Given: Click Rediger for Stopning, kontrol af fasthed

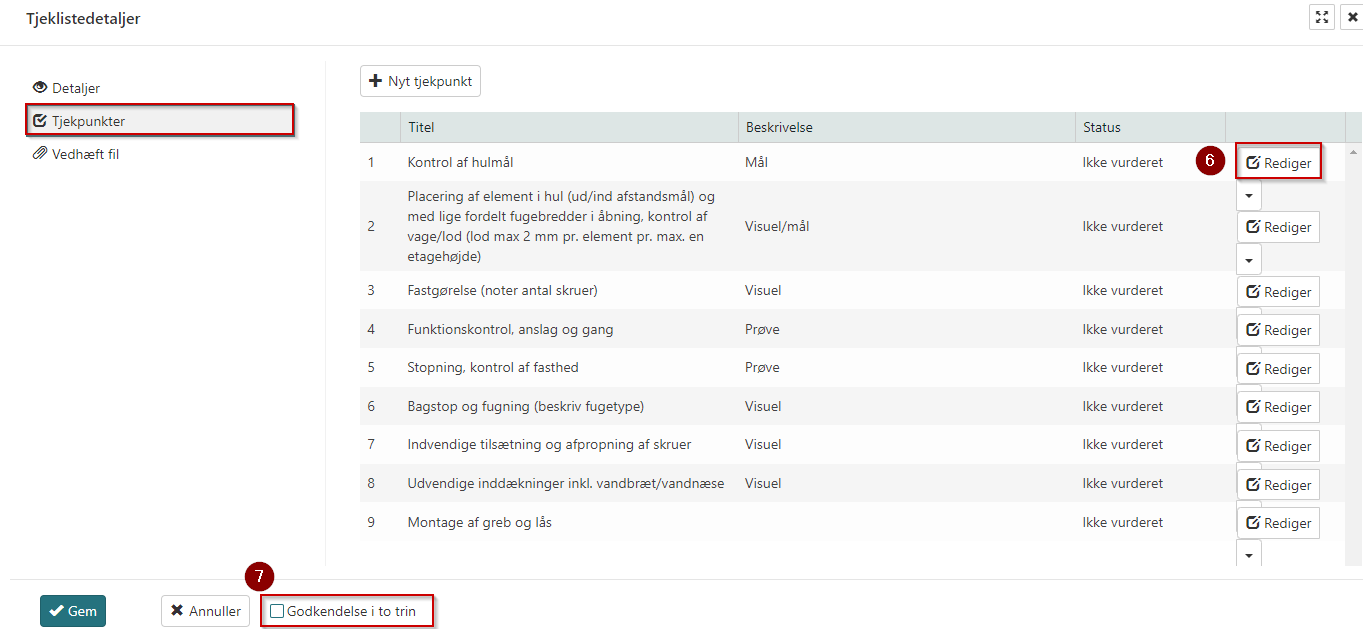Looking at the screenshot, I should pos(1278,369).
